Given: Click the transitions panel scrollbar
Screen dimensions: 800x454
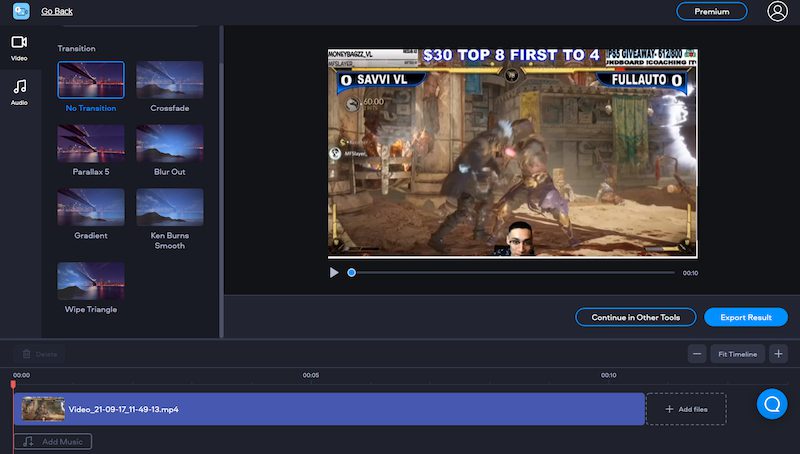Looking at the screenshot, I should coord(221,199).
